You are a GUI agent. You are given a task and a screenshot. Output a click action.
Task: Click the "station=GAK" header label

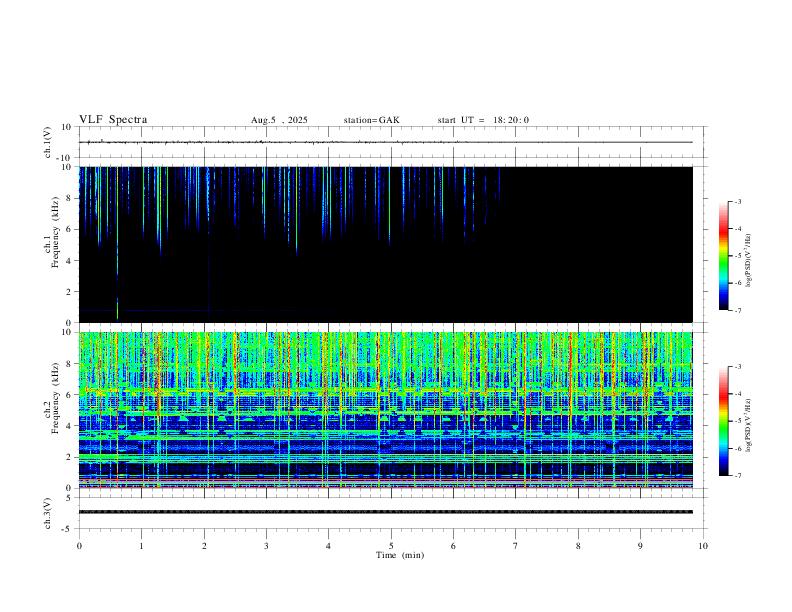point(371,120)
